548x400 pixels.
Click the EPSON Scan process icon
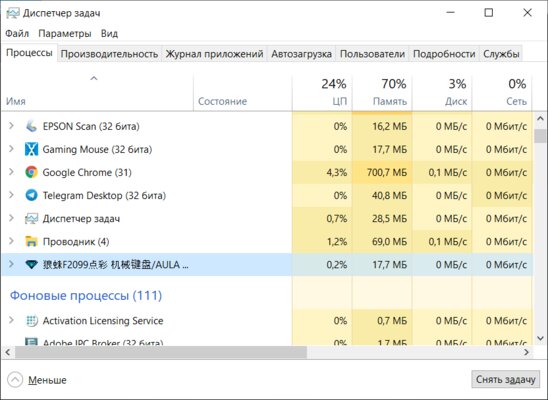click(31, 126)
